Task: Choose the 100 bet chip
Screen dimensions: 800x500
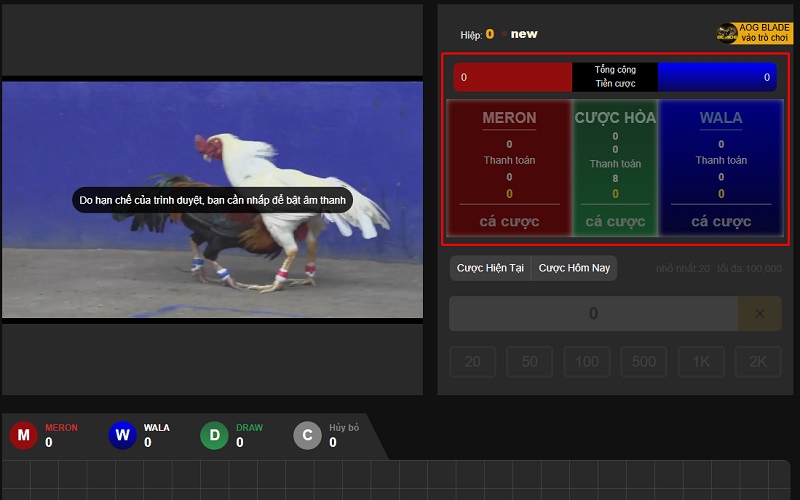Action: [587, 361]
